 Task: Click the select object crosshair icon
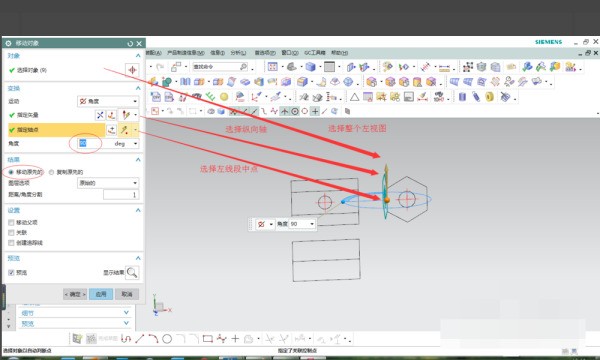click(132, 70)
